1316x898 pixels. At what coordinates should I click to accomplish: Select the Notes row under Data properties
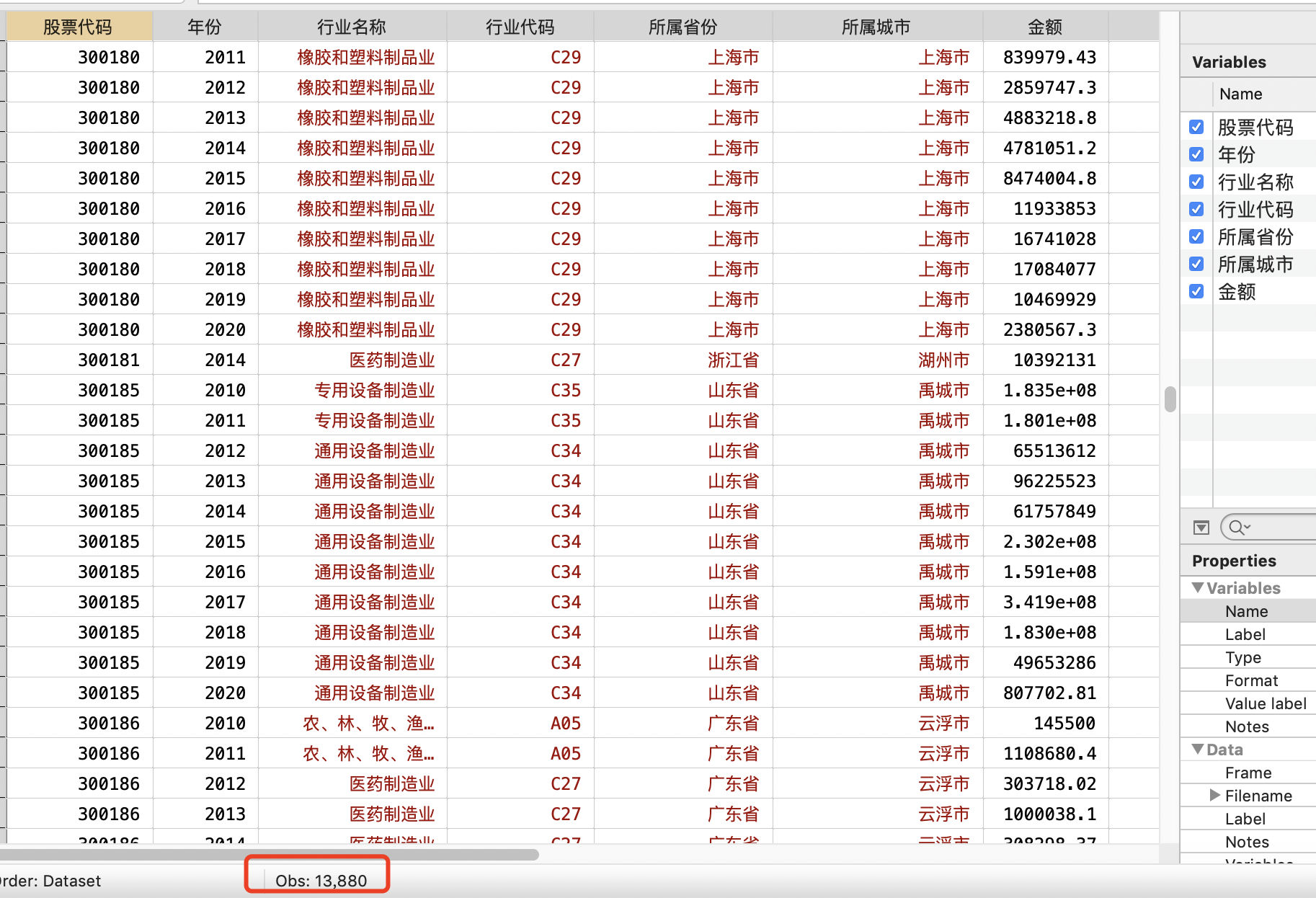click(1248, 842)
